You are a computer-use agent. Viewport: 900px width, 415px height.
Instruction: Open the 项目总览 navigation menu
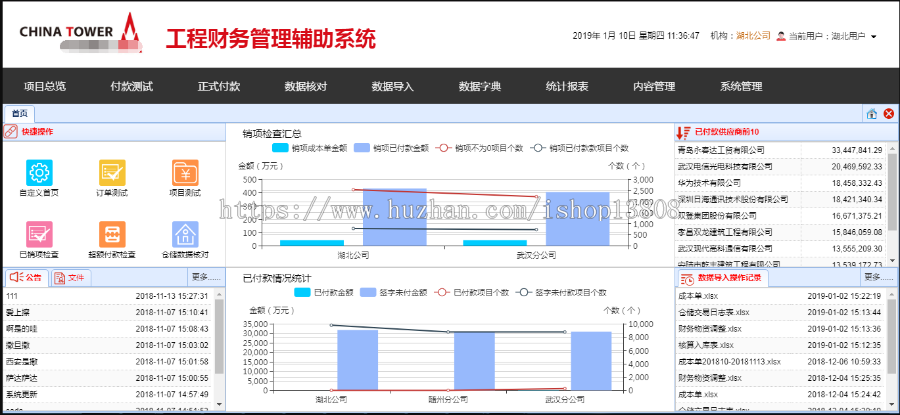click(x=45, y=87)
